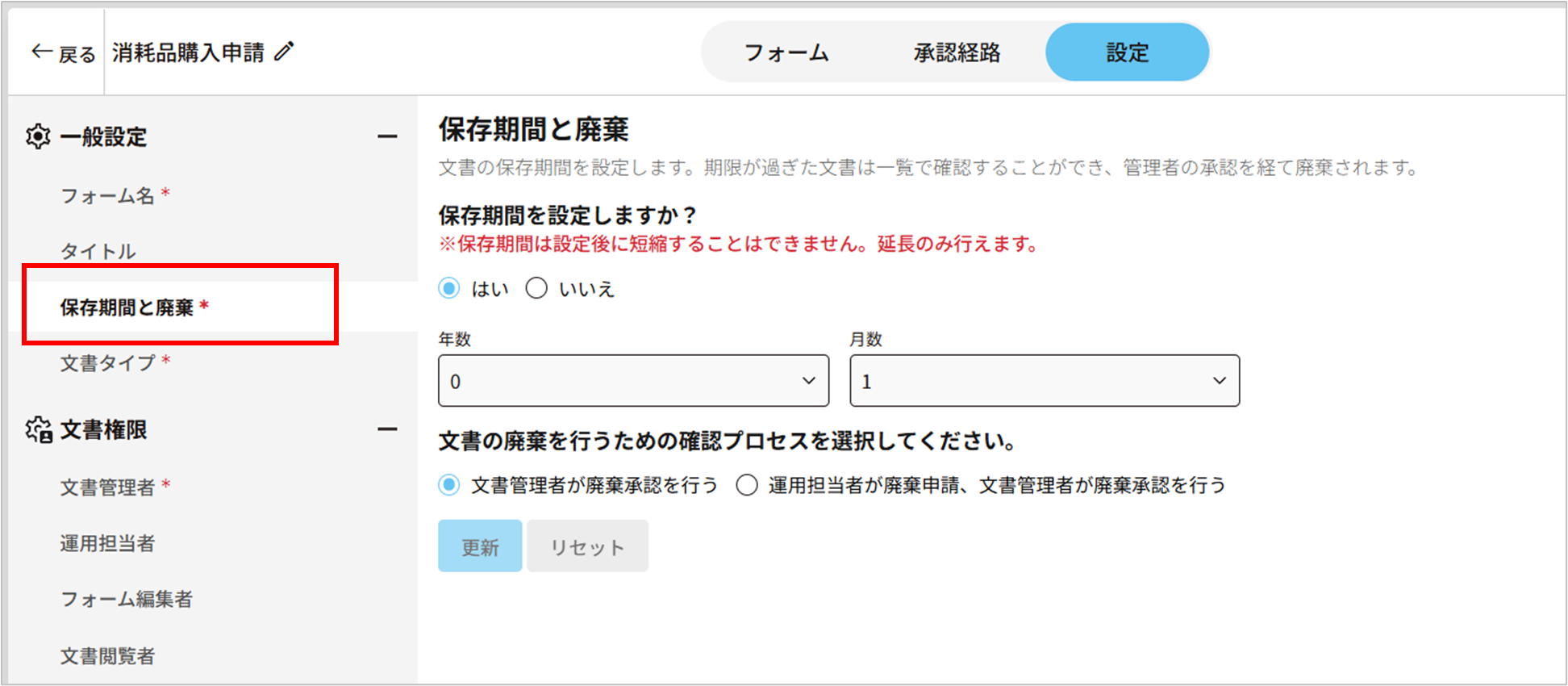
Task: Click the back arrow 戻る
Action: tap(63, 53)
